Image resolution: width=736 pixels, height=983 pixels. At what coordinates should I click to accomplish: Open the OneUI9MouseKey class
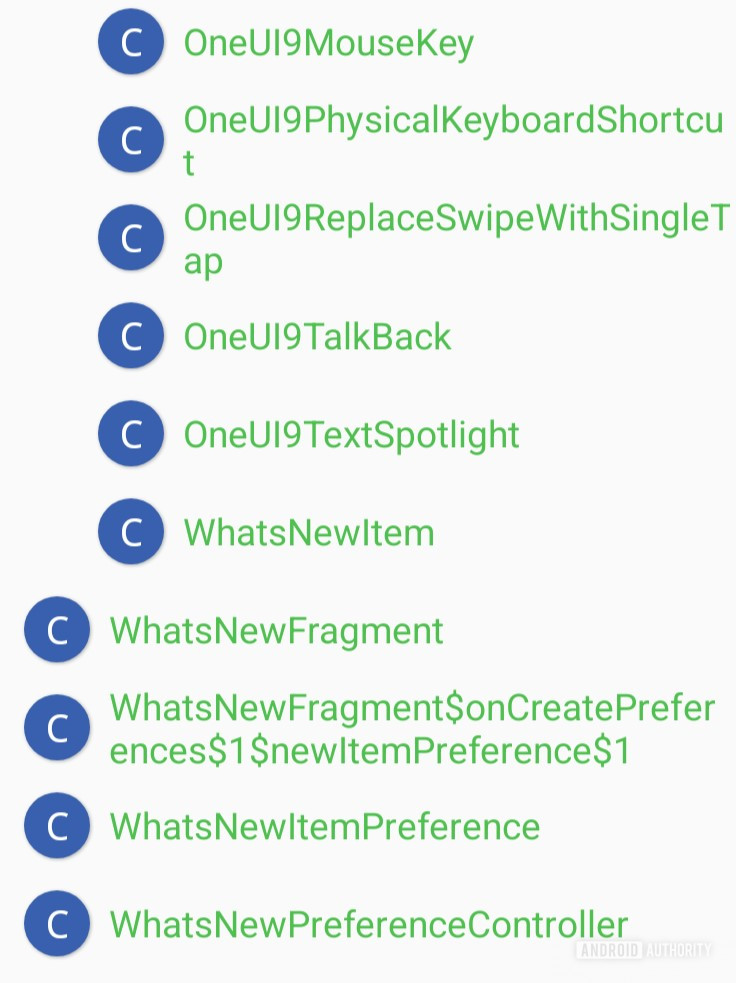click(328, 42)
